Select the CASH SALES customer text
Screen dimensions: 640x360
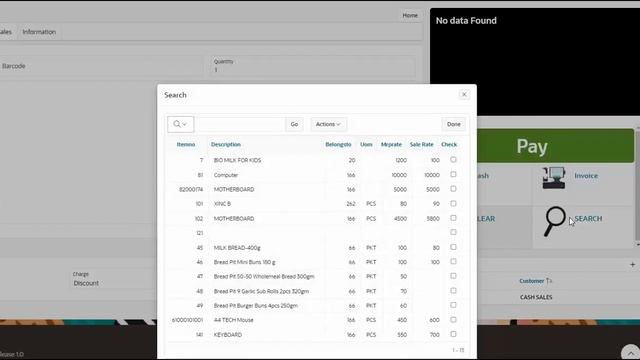click(536, 297)
